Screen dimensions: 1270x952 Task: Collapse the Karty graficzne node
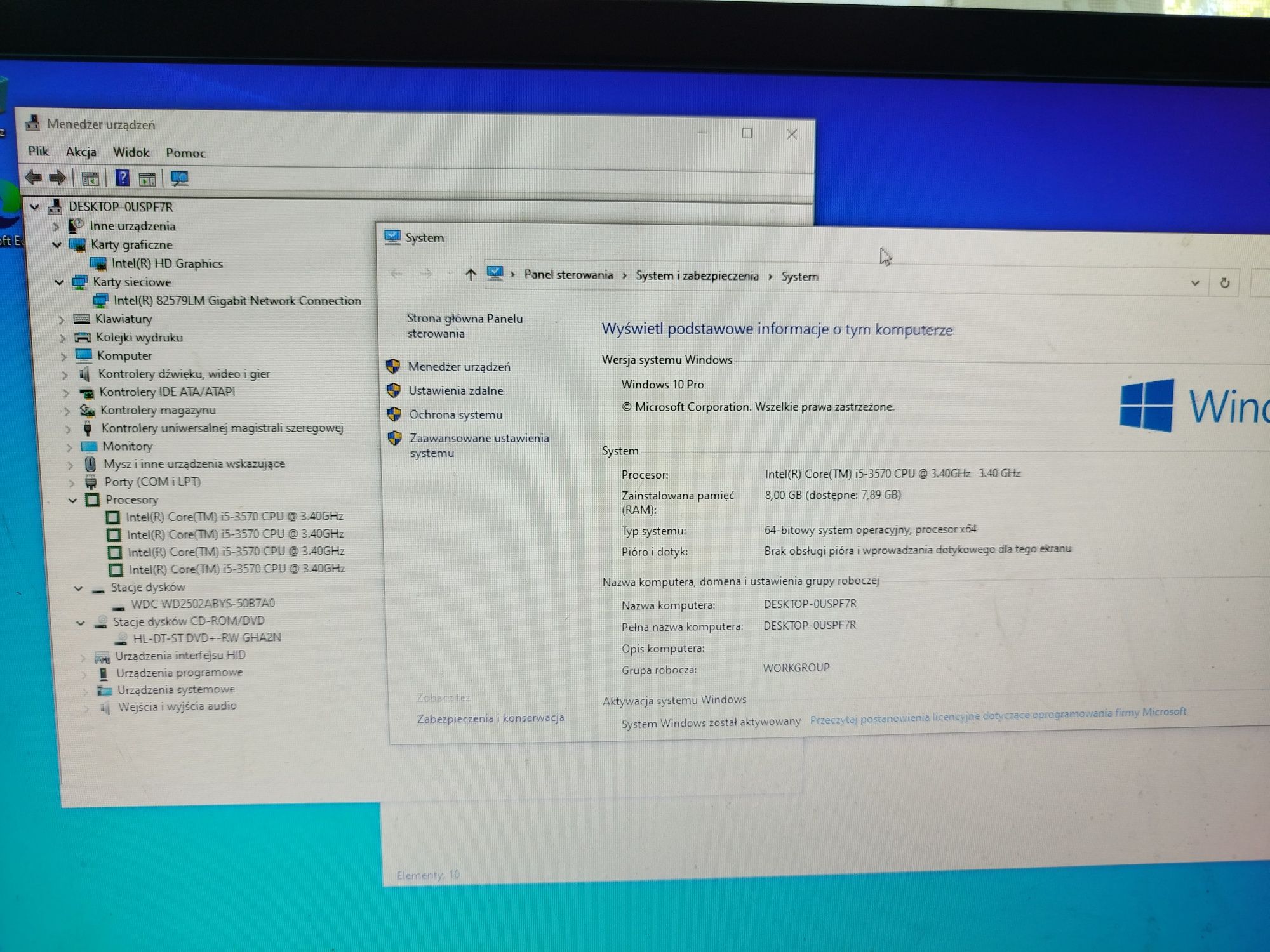pyautogui.click(x=57, y=244)
